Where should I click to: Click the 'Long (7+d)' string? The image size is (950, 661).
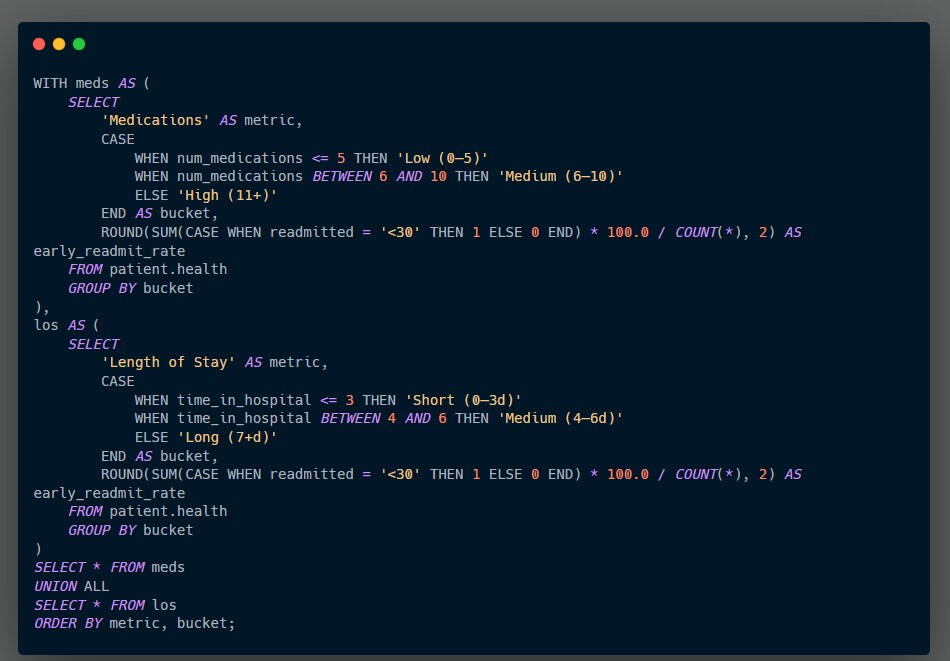click(227, 437)
